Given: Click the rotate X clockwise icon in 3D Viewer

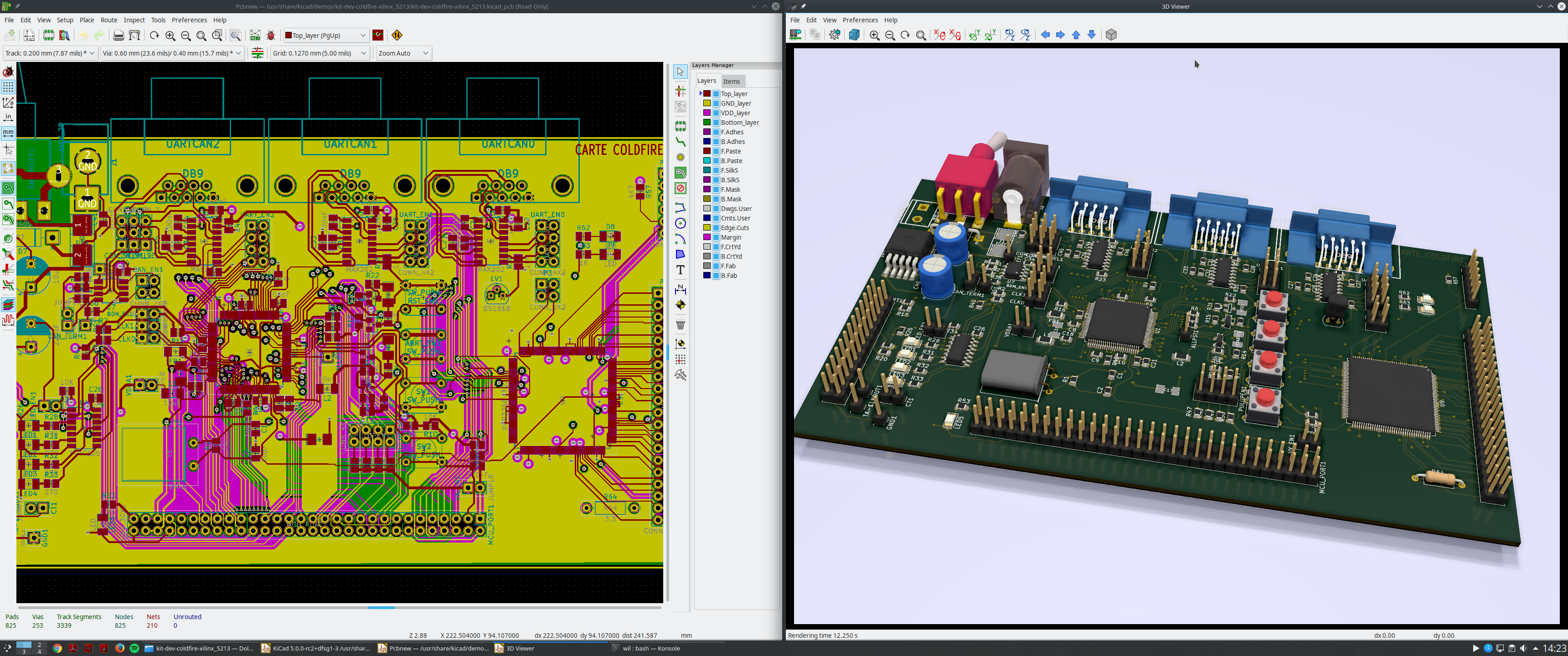Looking at the screenshot, I should click(x=939, y=35).
